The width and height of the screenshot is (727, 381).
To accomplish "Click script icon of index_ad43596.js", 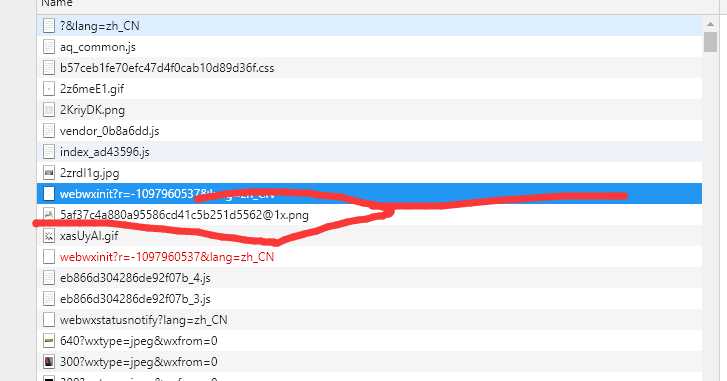I will point(49,152).
